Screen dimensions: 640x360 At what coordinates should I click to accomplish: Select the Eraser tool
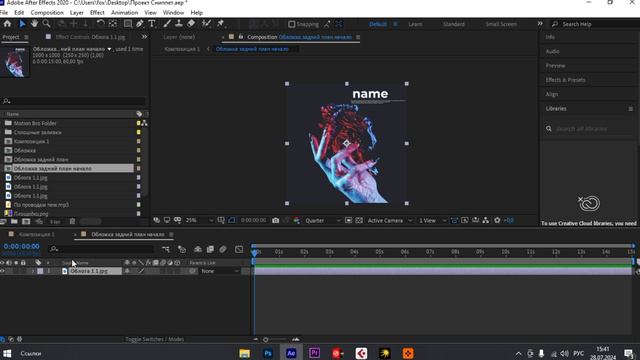coord(191,24)
